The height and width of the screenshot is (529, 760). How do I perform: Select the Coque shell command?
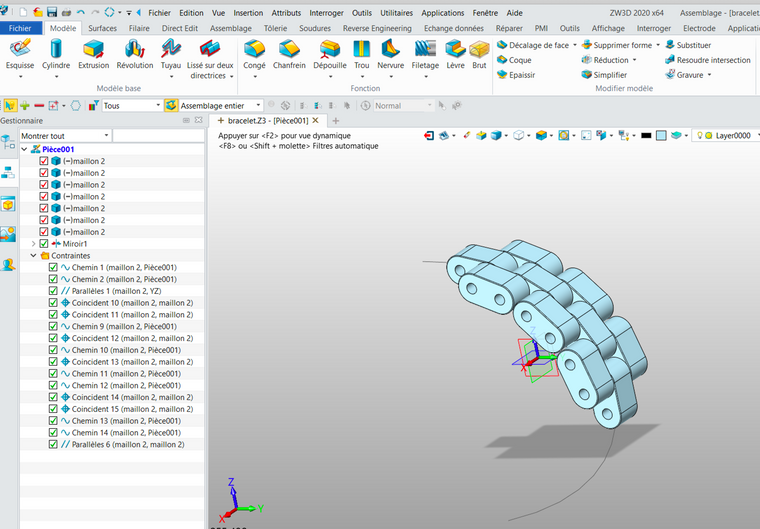514,60
